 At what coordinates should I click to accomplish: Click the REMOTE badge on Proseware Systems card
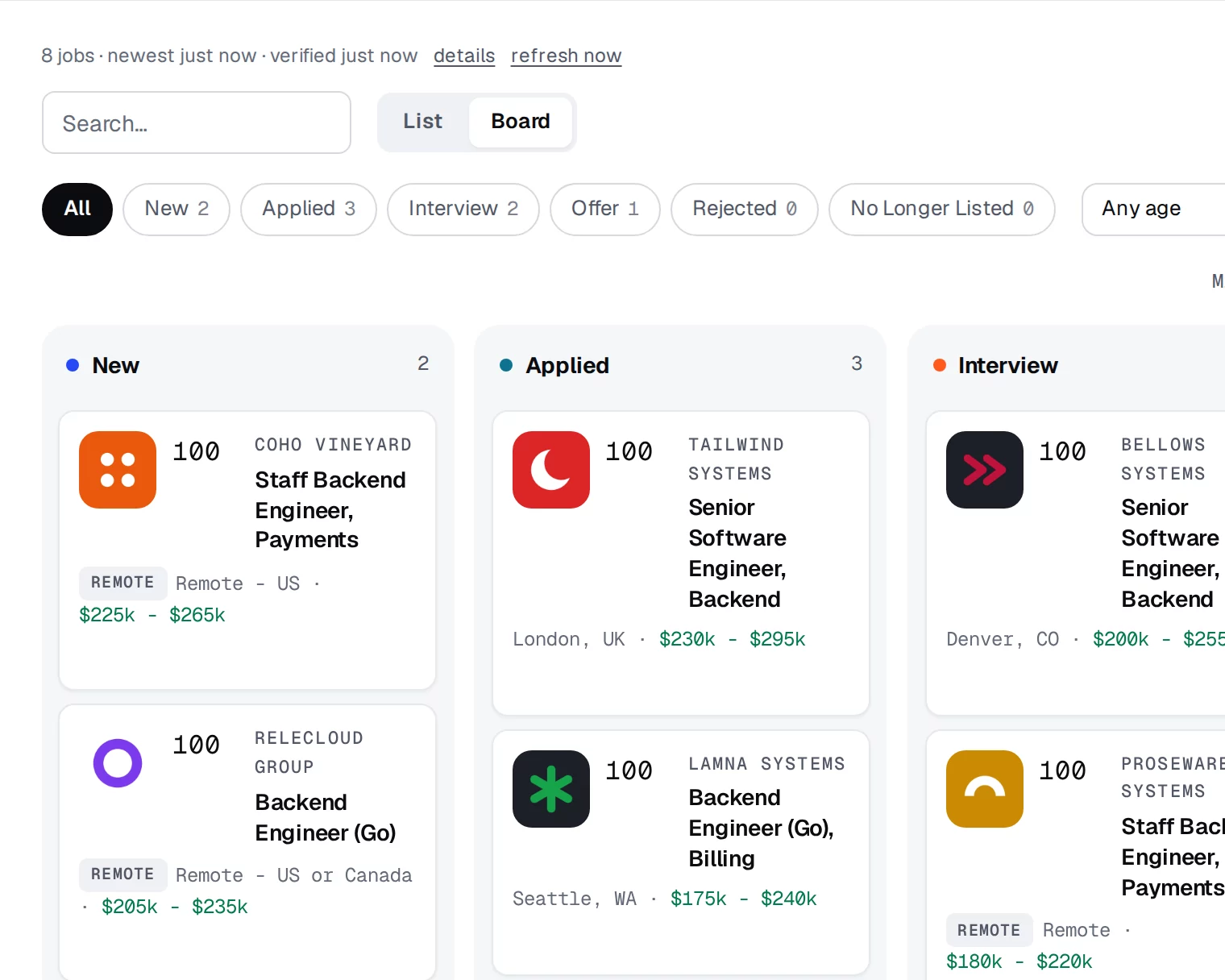tap(989, 931)
